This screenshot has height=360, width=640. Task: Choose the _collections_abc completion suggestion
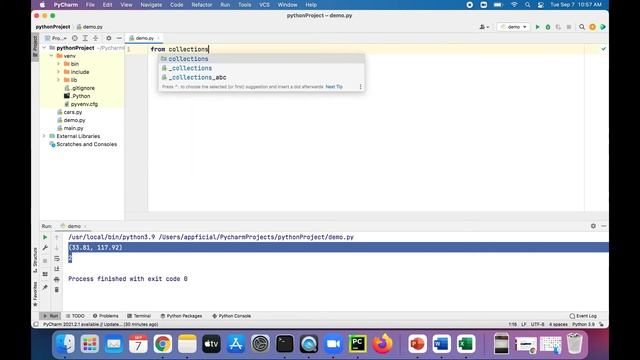261,77
